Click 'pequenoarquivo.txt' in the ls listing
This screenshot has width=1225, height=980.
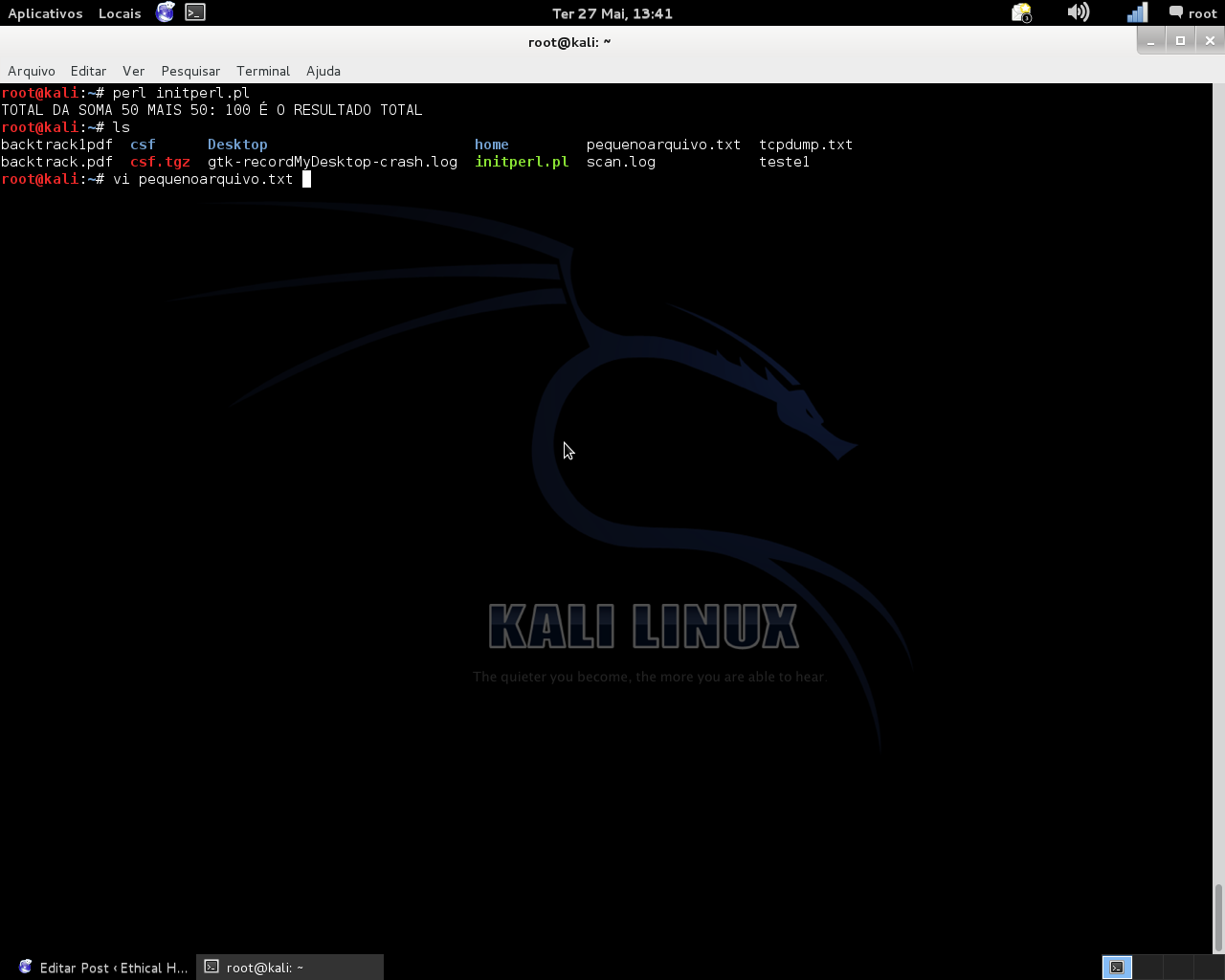pos(663,145)
